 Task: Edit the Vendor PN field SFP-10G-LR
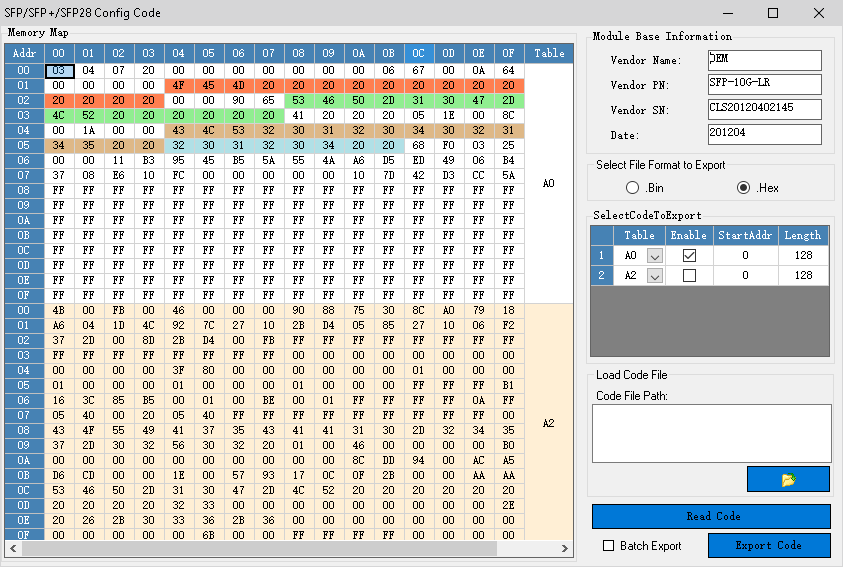click(x=763, y=84)
